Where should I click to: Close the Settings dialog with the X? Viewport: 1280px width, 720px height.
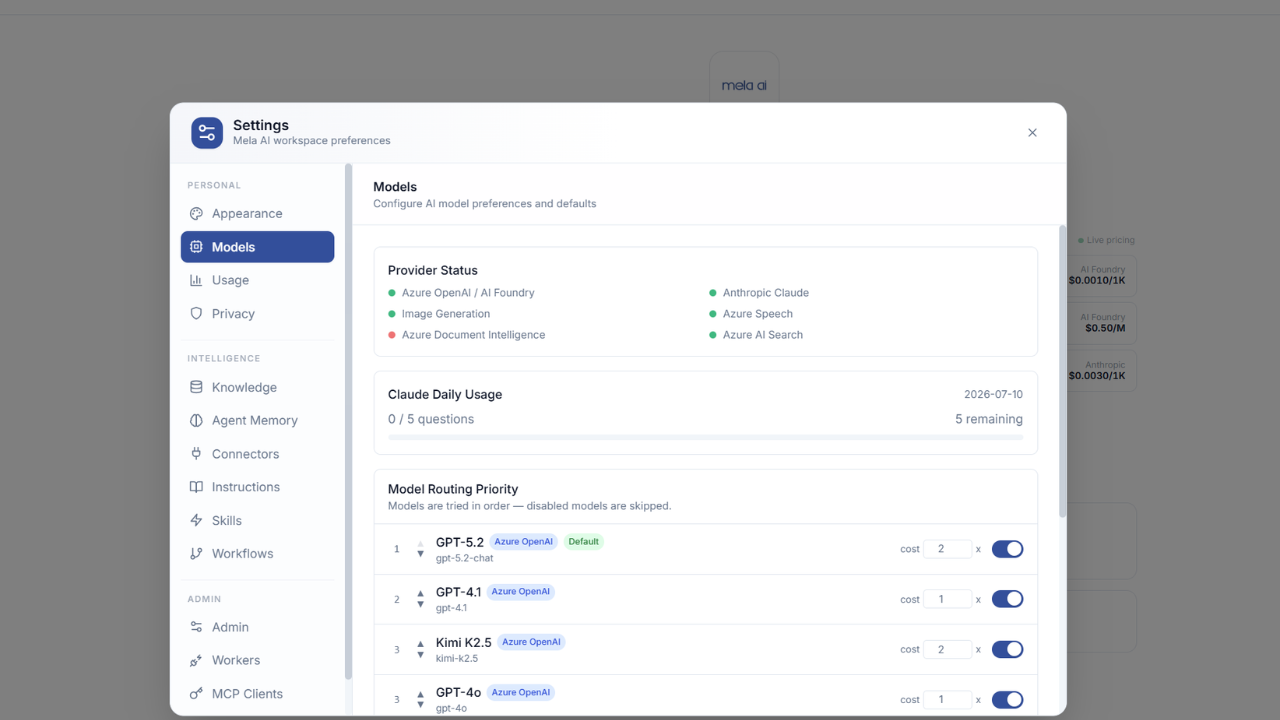click(1032, 133)
